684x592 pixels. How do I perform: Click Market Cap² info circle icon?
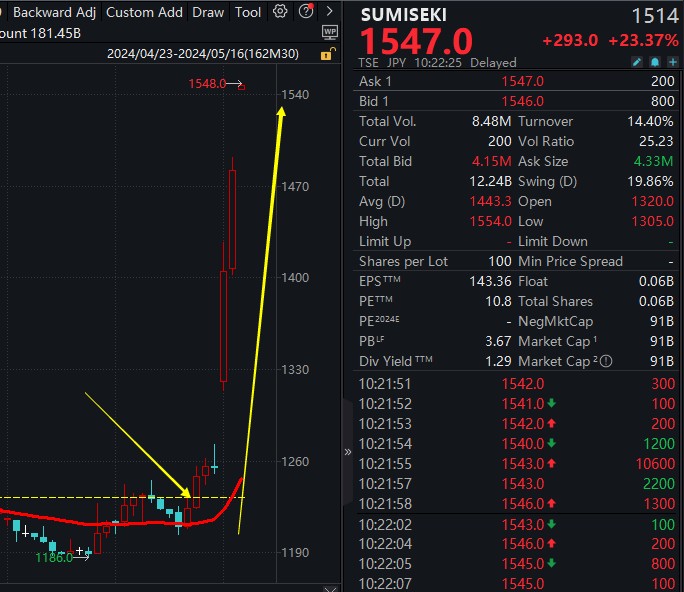click(x=606, y=361)
